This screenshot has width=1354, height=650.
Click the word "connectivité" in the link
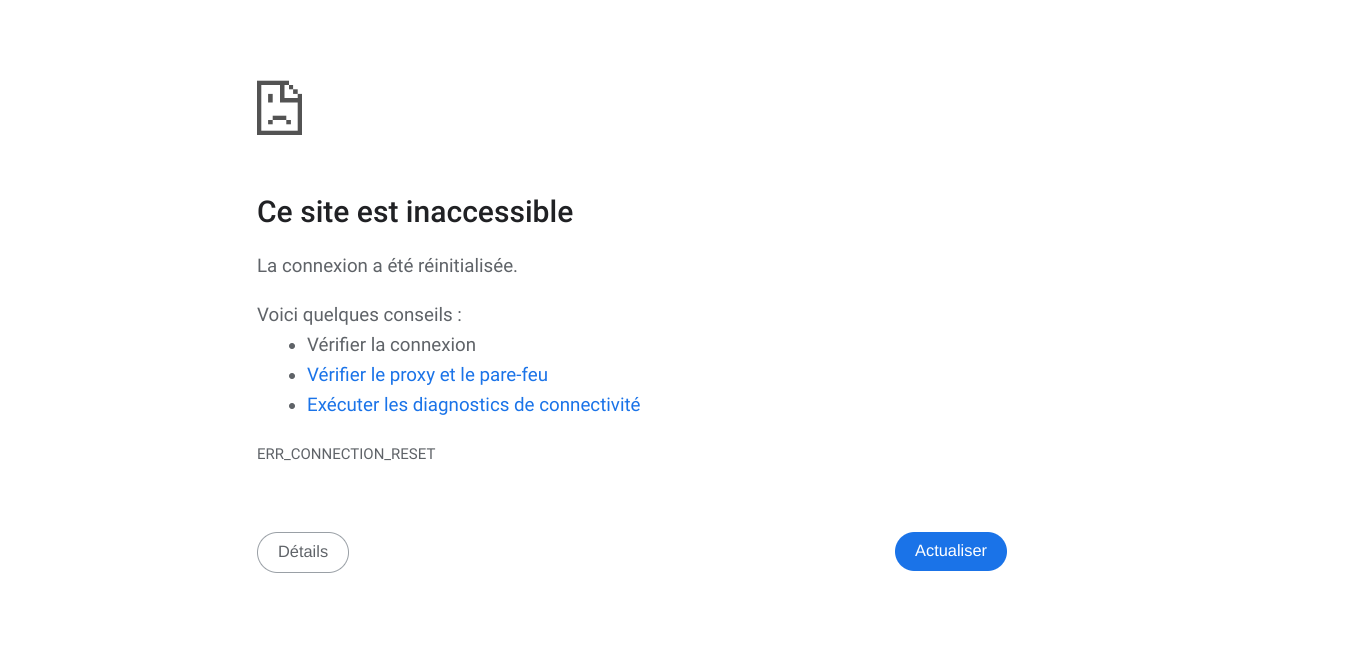coord(589,405)
